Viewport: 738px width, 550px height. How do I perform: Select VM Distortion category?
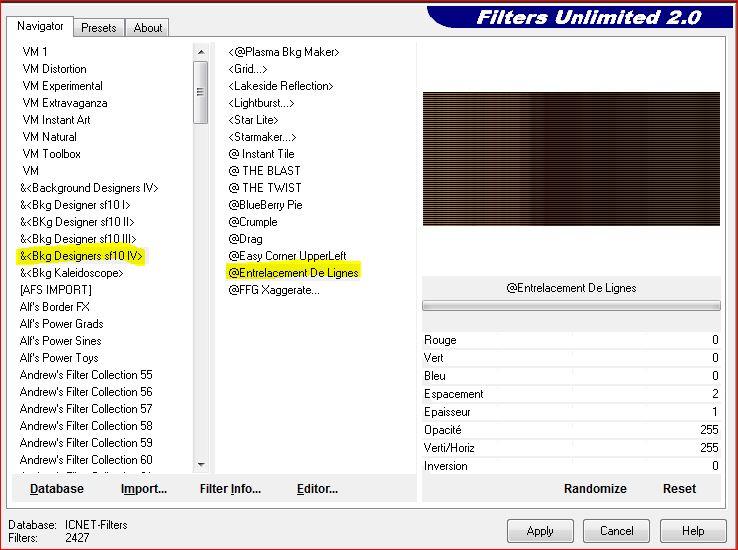55,69
